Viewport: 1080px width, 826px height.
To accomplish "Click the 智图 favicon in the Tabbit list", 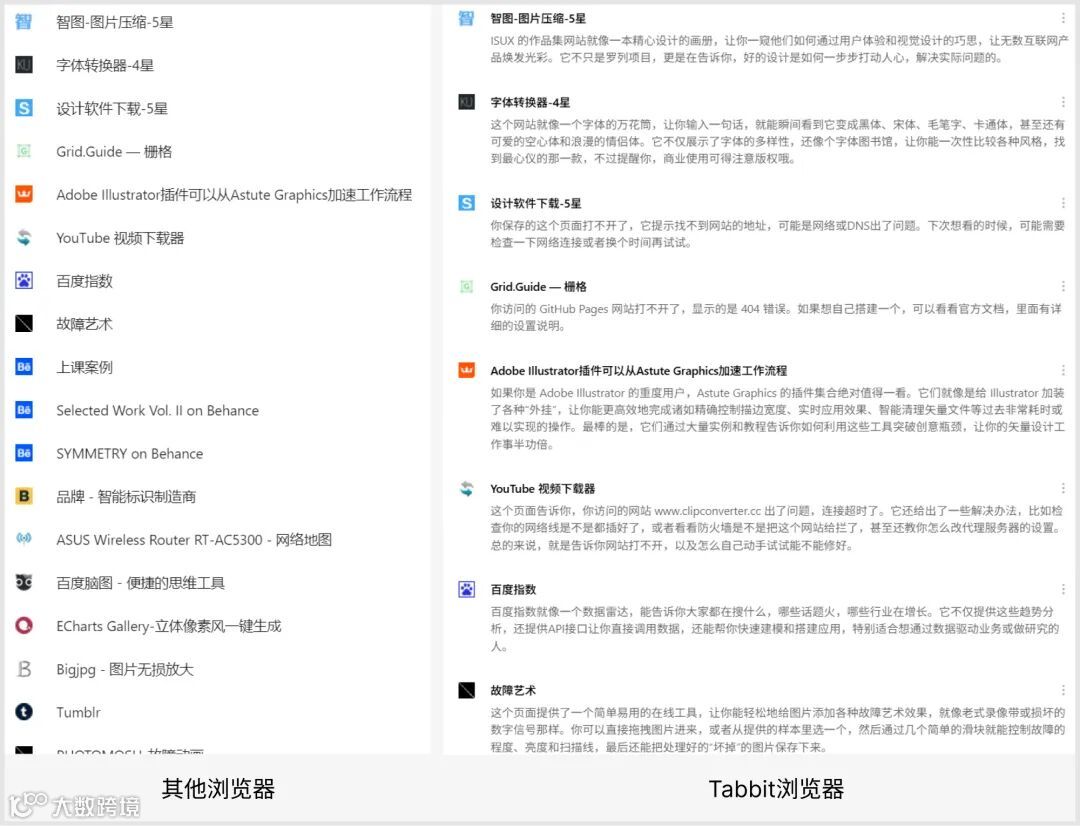I will click(466, 19).
